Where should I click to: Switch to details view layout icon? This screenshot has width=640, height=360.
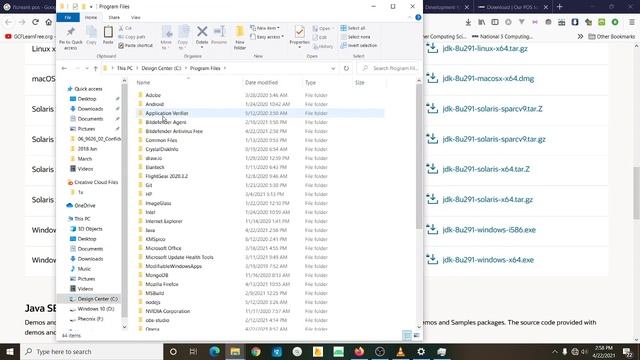pos(407,336)
